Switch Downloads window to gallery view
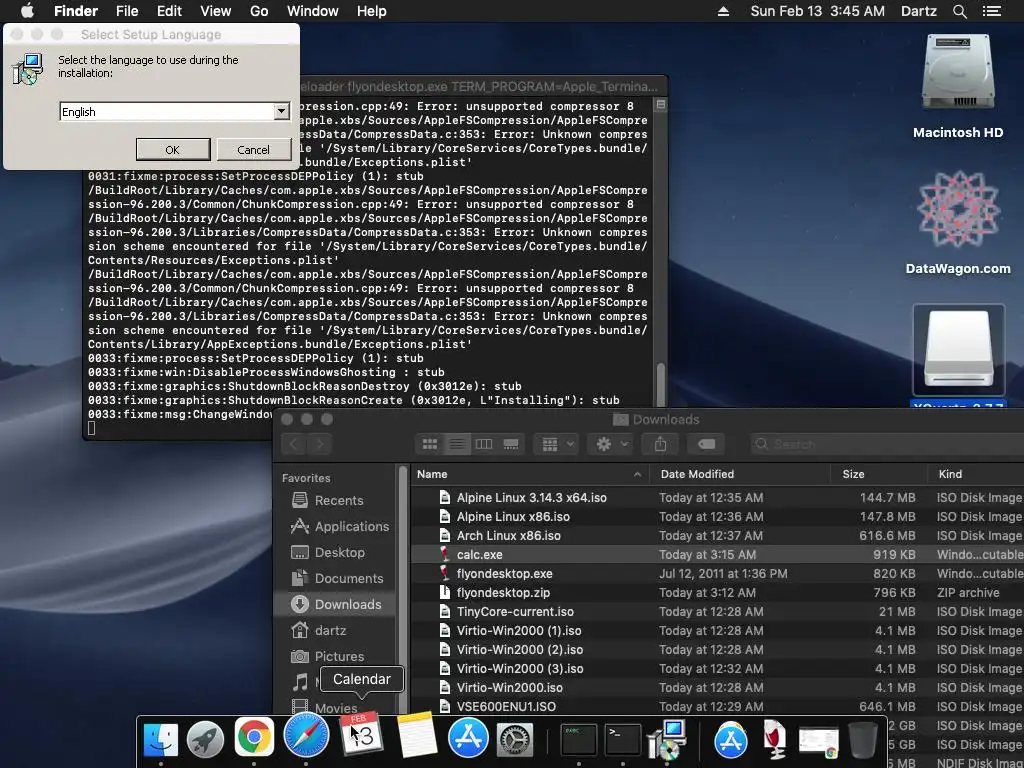Screen dimensions: 1024x768 click(511, 445)
